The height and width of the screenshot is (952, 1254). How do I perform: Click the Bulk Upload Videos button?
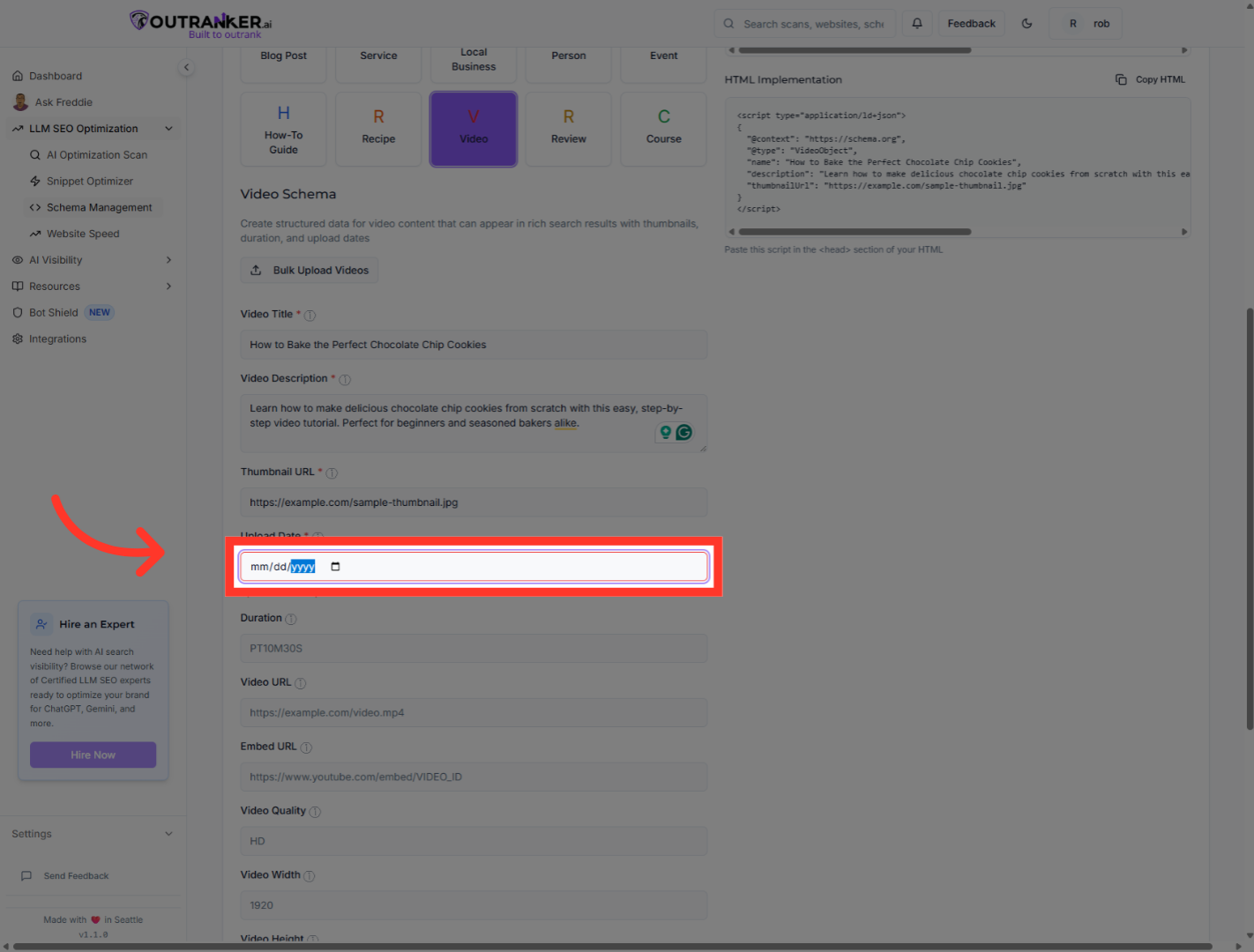310,270
